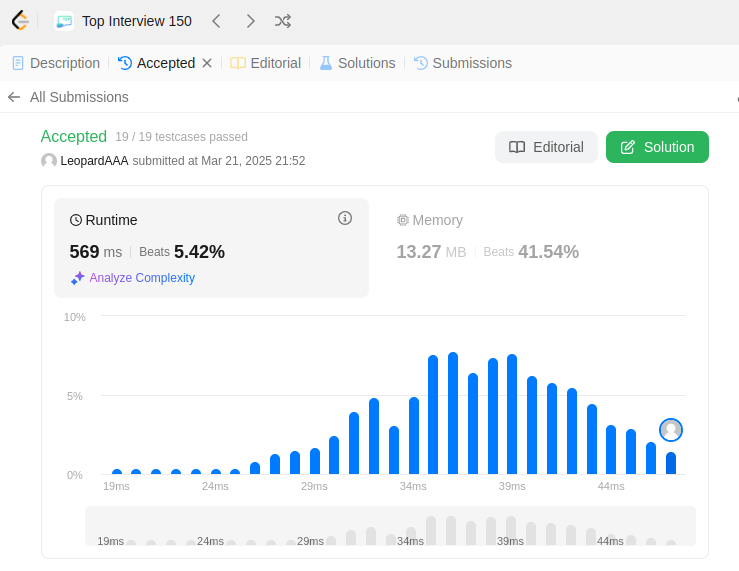Click Analyze Complexity link
Viewport: 739px width, 571px height.
pyautogui.click(x=141, y=278)
